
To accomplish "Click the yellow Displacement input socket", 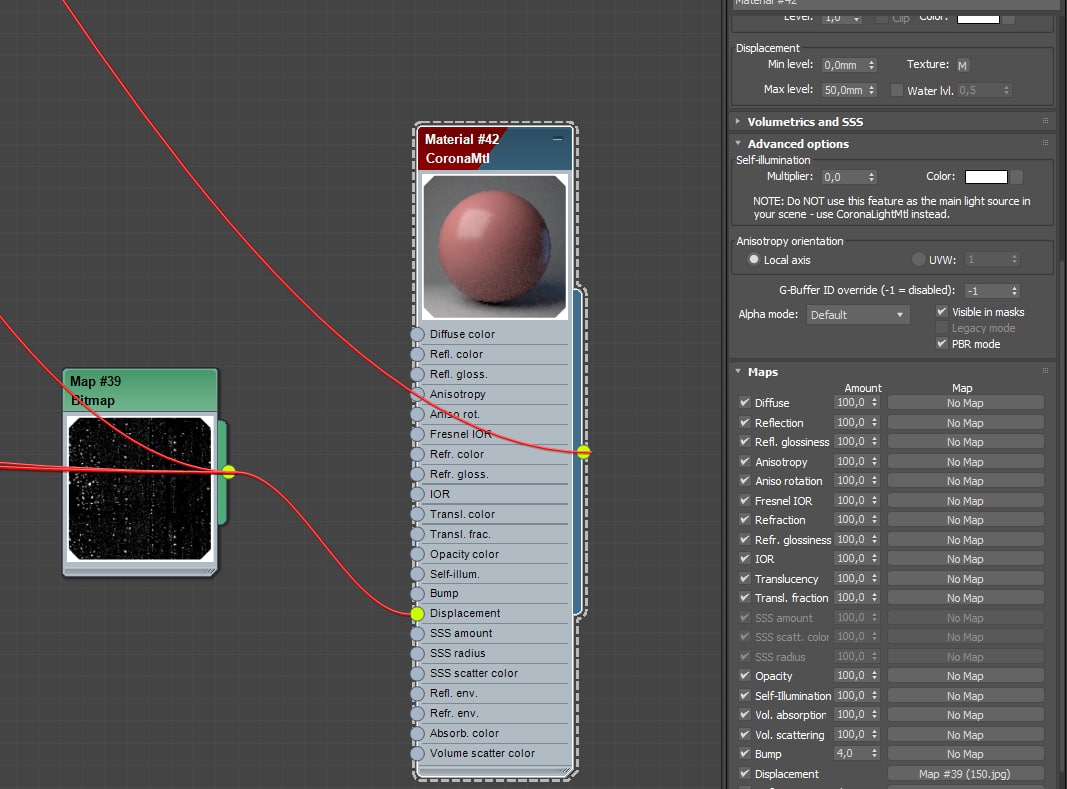I will [x=417, y=613].
